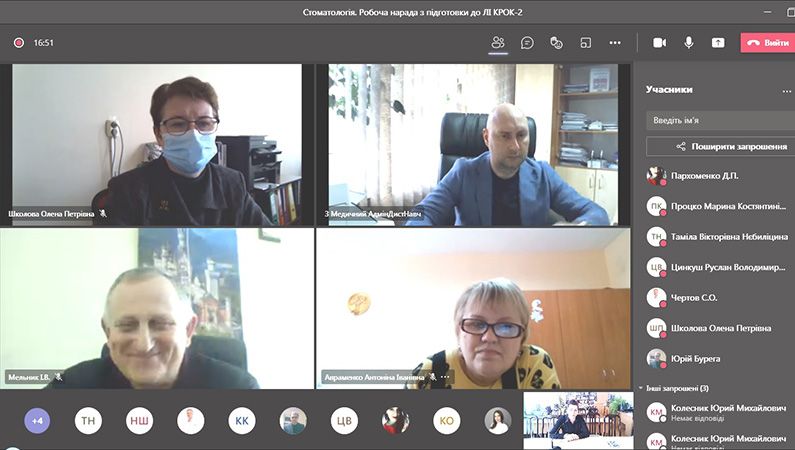Click the KO avatar in bottom strip

pos(447,421)
